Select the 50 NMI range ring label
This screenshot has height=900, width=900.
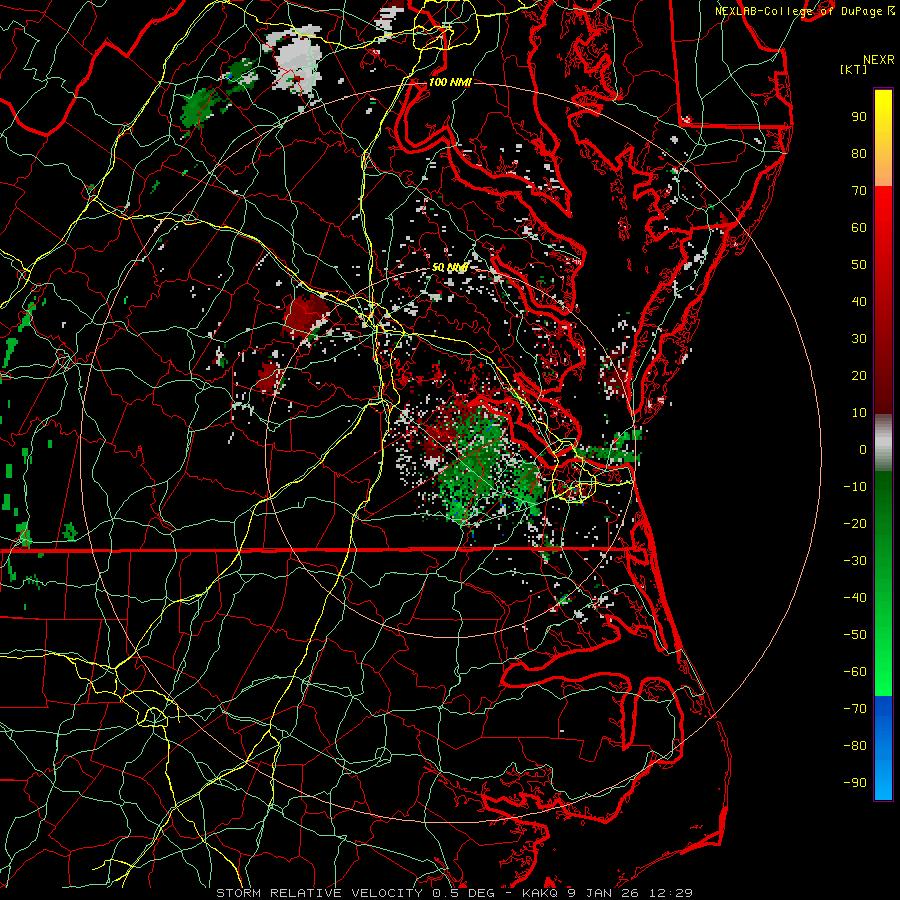449,267
